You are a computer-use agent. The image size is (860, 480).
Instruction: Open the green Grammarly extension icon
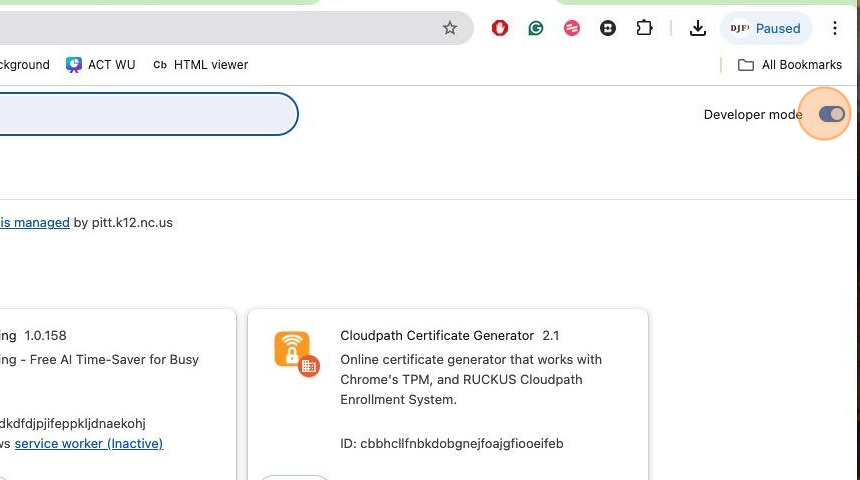535,28
